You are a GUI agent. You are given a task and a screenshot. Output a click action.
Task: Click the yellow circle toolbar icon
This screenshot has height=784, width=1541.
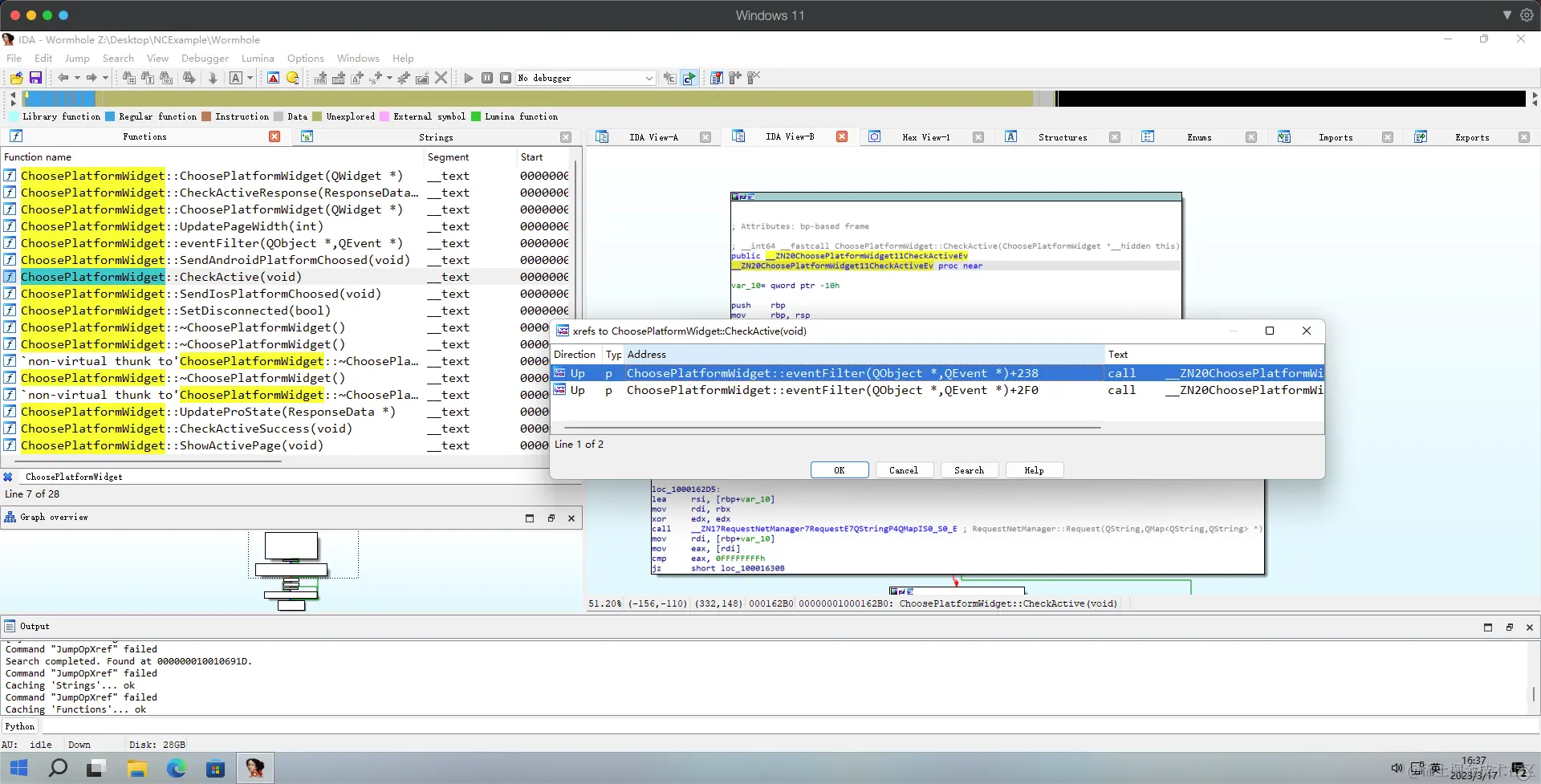click(x=293, y=78)
